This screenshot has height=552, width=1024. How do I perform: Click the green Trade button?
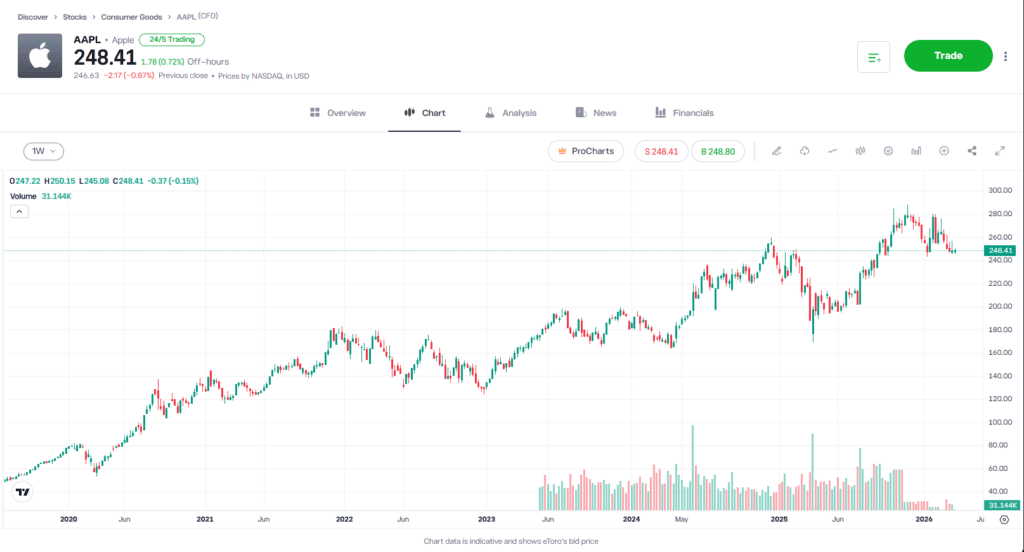point(947,56)
